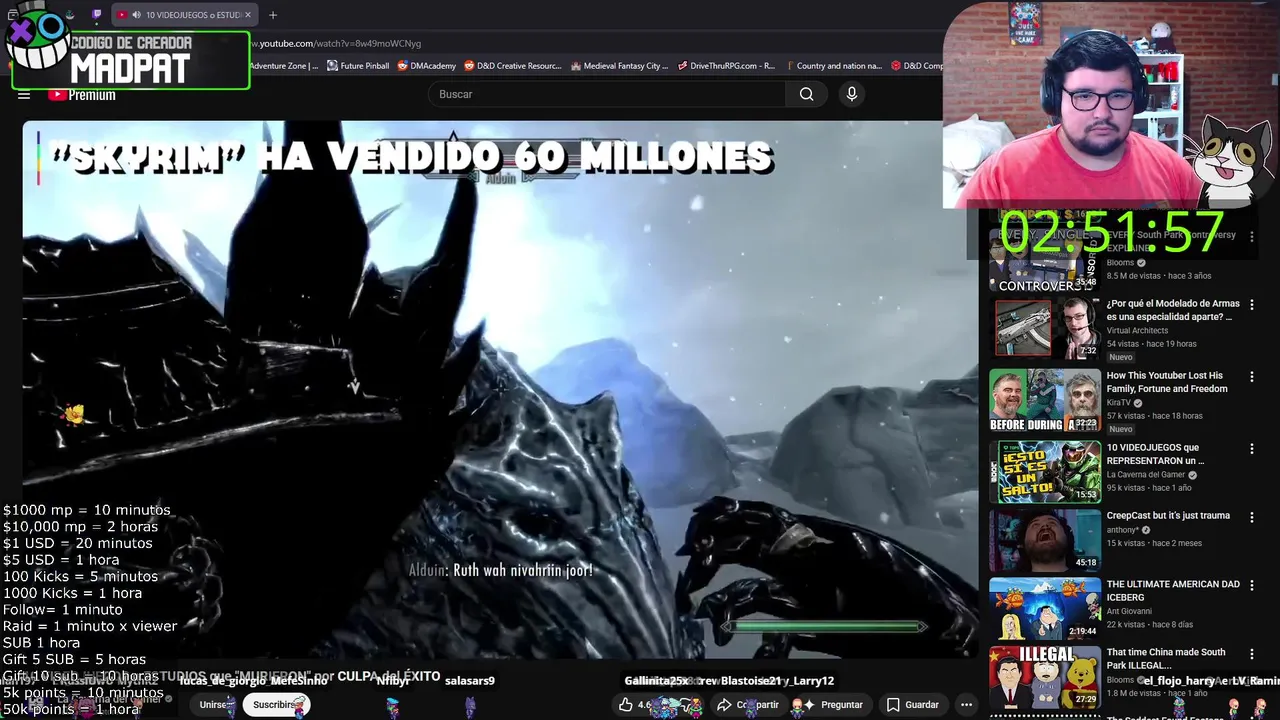The height and width of the screenshot is (720, 1280).
Task: Switch to the 10 VIDEOJUEGOS YouTube tab
Action: pyautogui.click(x=184, y=15)
